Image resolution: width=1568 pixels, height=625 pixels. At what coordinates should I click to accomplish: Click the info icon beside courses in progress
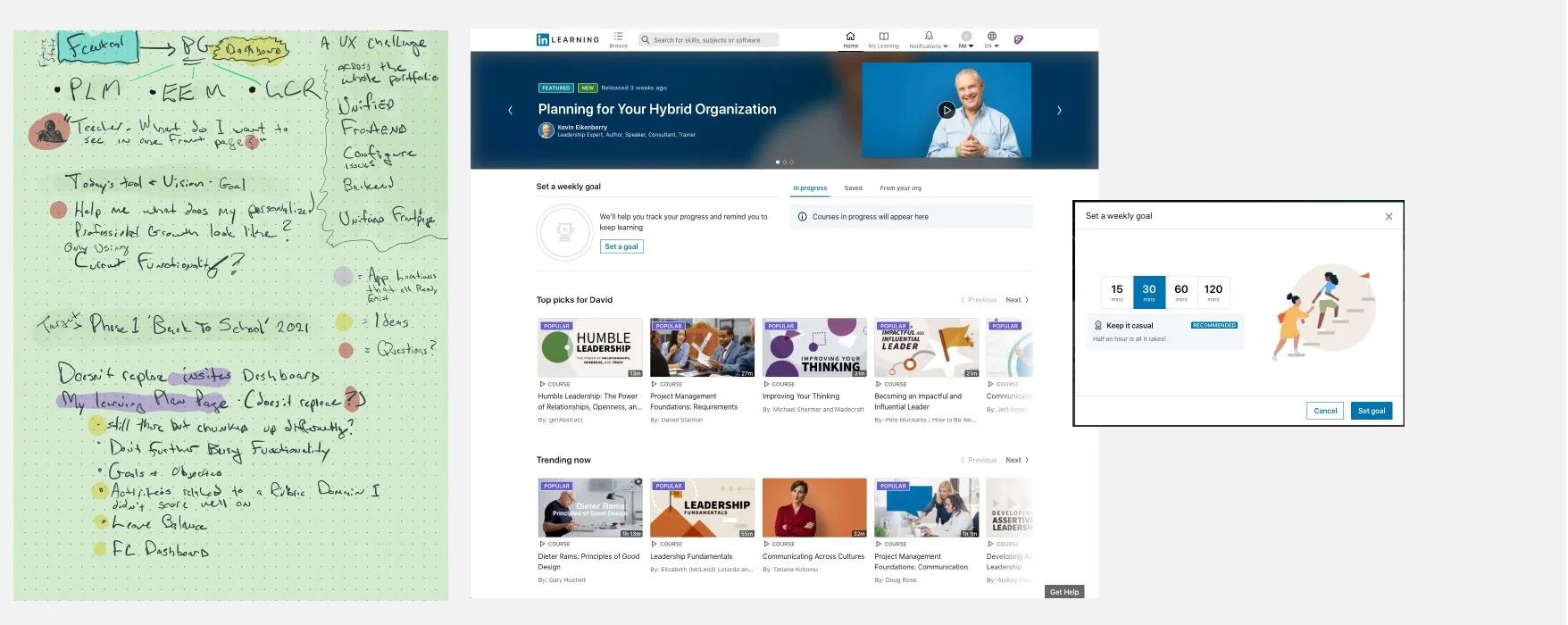coord(802,217)
